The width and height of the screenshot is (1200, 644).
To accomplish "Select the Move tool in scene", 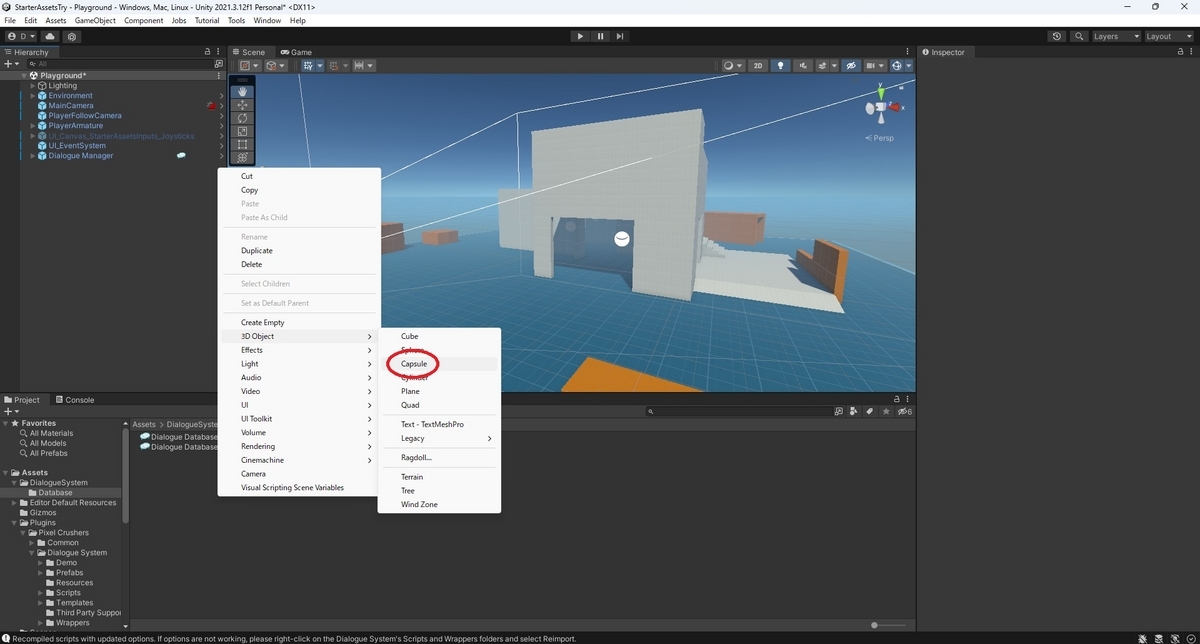I will [x=243, y=105].
